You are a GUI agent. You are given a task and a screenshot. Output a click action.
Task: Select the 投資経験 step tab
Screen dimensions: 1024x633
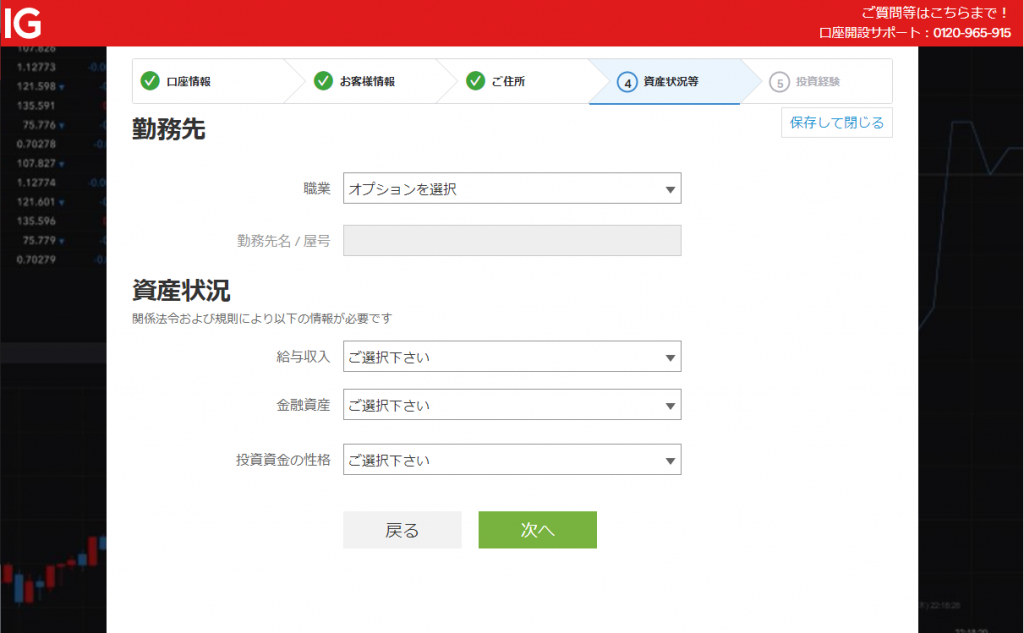816,81
